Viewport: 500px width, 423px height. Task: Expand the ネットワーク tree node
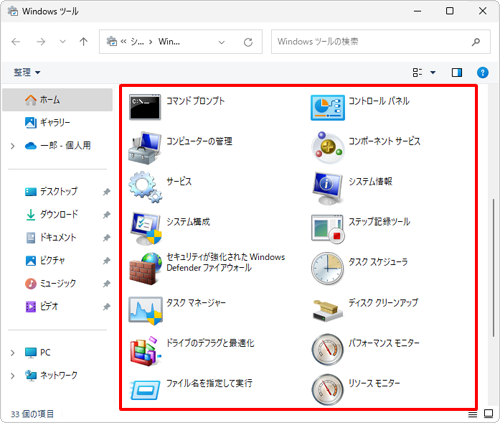(13, 376)
